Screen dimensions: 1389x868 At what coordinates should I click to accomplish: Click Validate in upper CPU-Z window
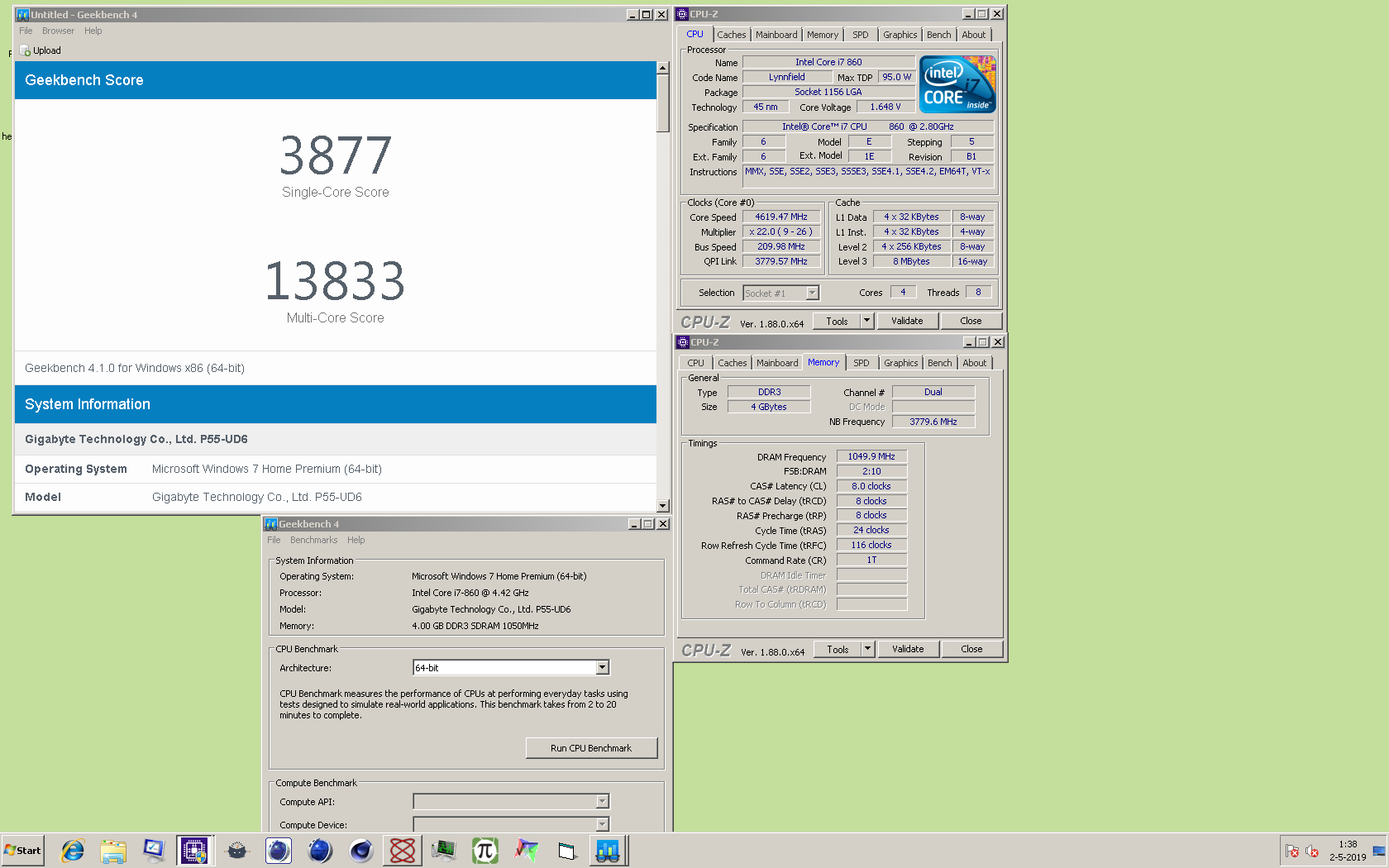(x=907, y=321)
